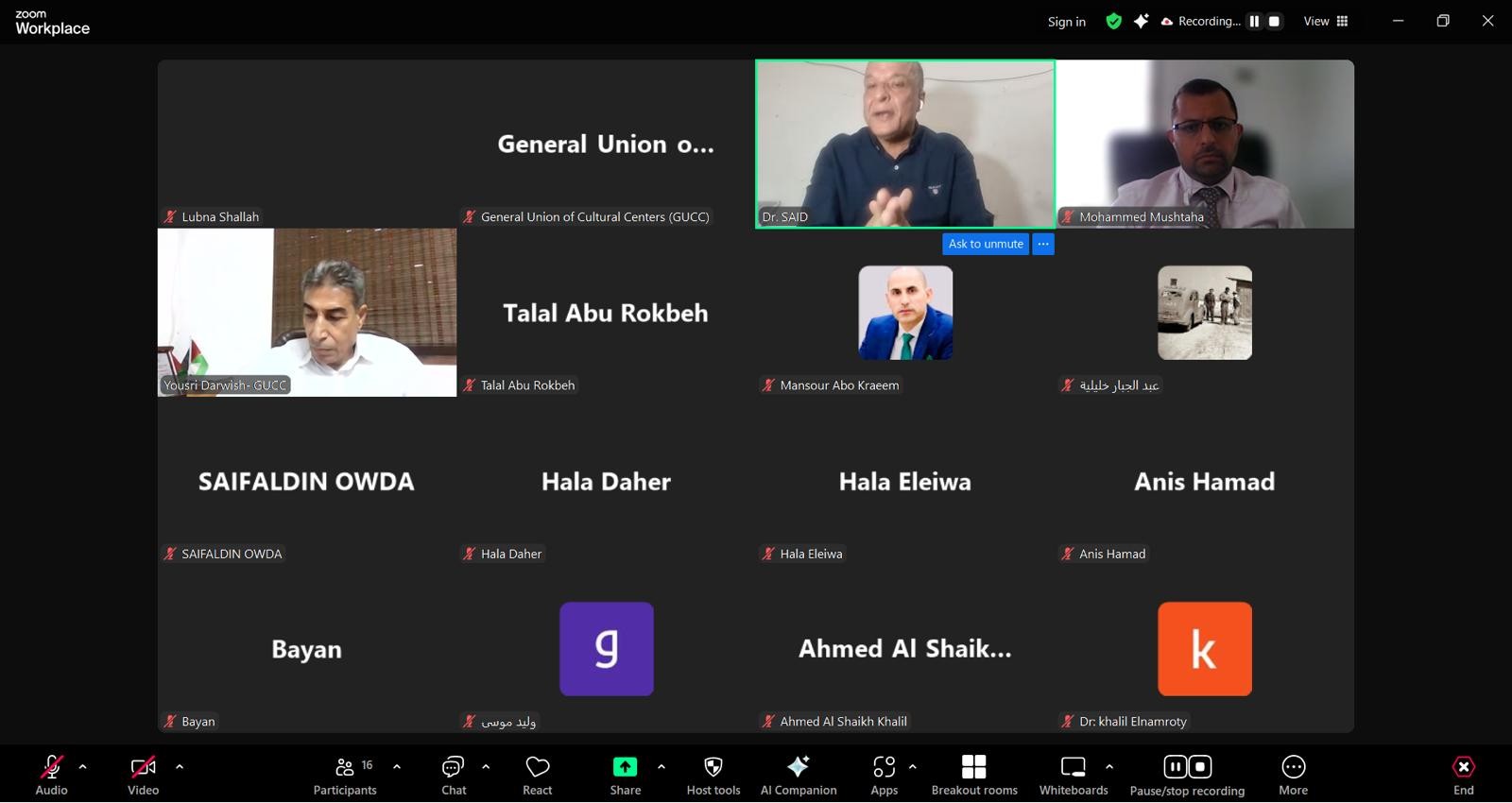Image resolution: width=1512 pixels, height=803 pixels.
Task: Click the purple g avatar
Action: [x=607, y=649]
